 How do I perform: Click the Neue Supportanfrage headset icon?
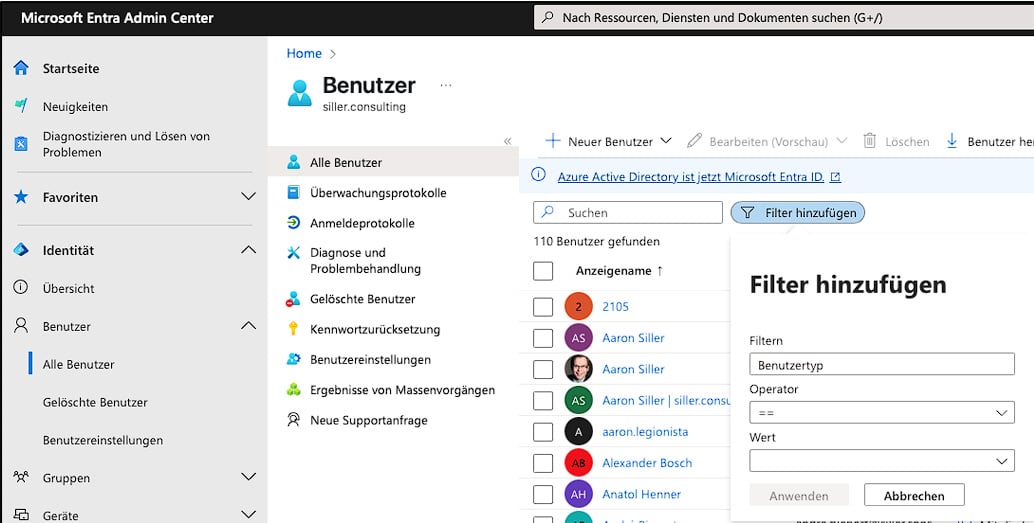pyautogui.click(x=293, y=419)
